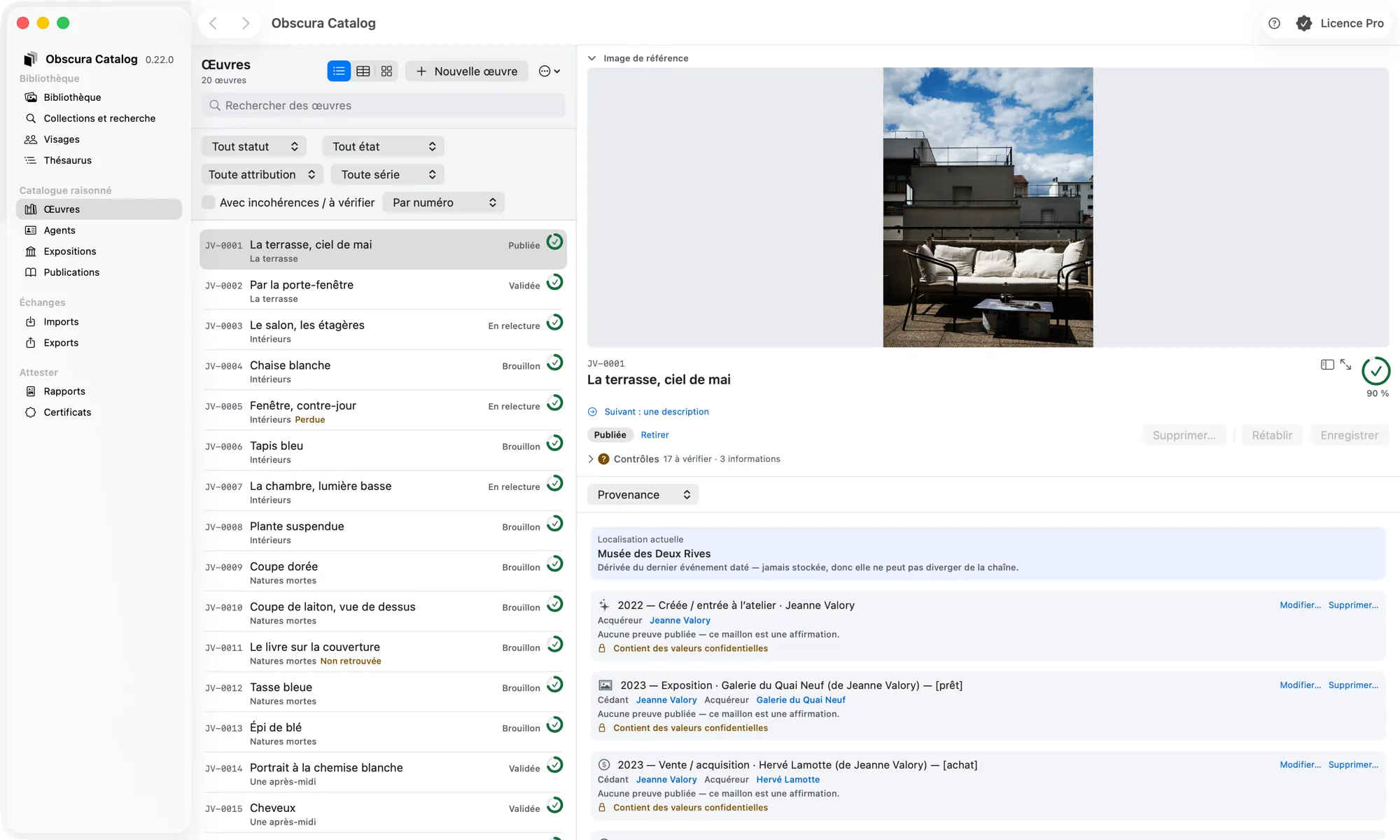This screenshot has height=840, width=1400.
Task: Open Exports in the sidebar
Action: click(61, 343)
